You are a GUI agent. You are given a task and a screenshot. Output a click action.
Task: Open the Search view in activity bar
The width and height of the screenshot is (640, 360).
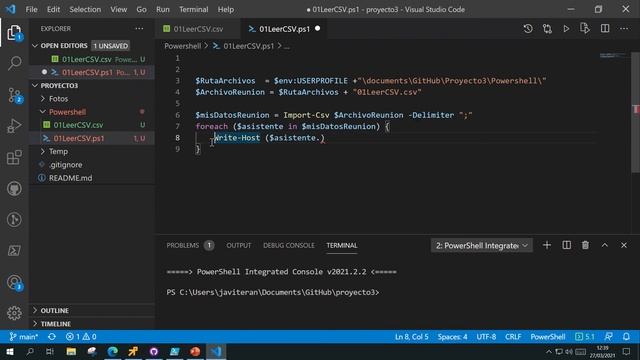(14, 63)
